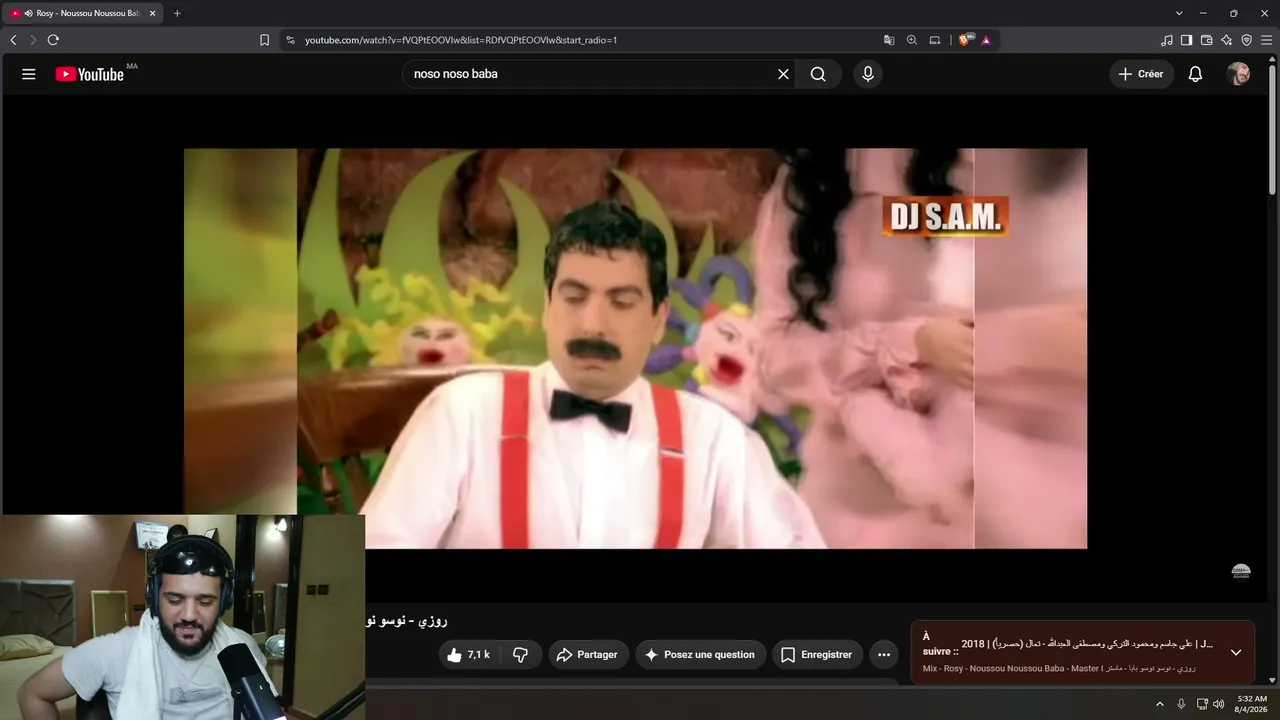1280x720 pixels.
Task: Go to the YouTube home logo
Action: (x=90, y=74)
